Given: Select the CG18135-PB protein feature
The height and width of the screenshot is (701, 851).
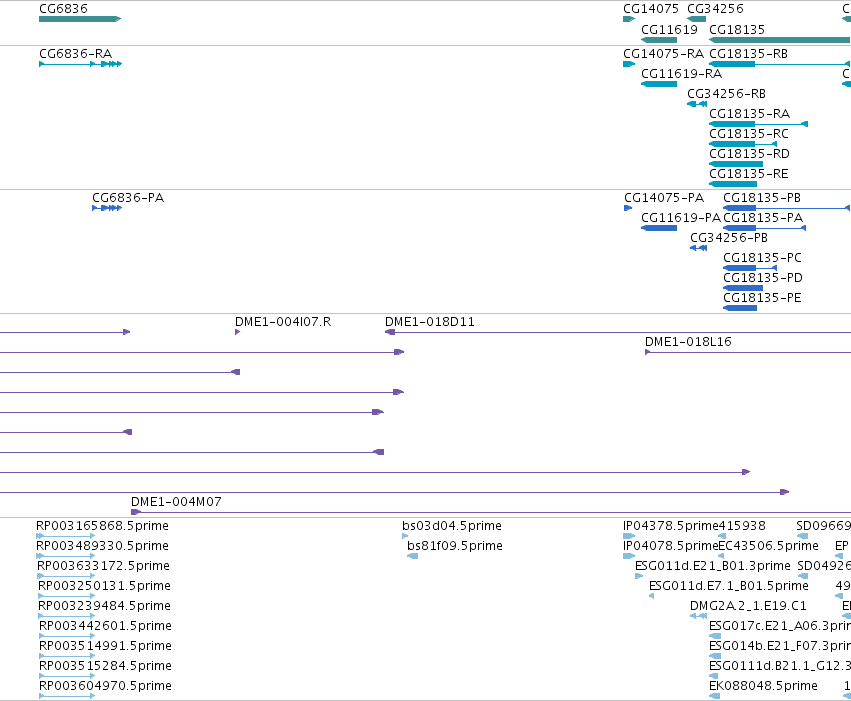Looking at the screenshot, I should click(x=786, y=208).
